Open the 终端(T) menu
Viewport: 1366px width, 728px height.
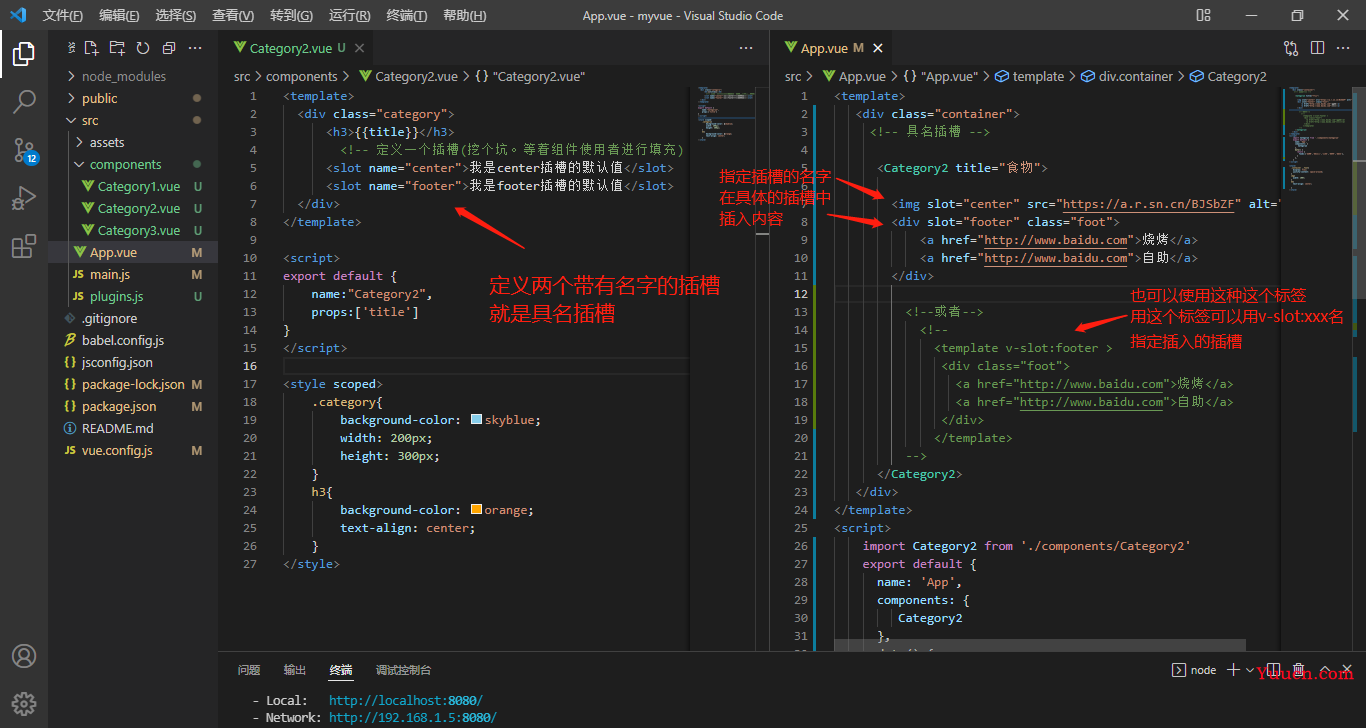coord(406,15)
